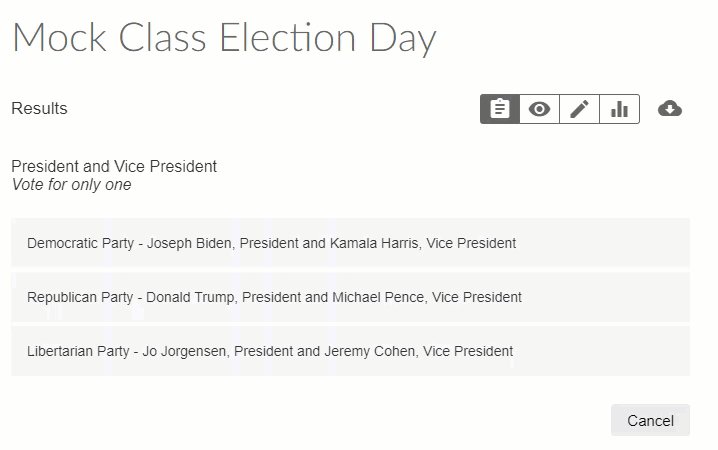Click the Cancel button

[x=650, y=420]
